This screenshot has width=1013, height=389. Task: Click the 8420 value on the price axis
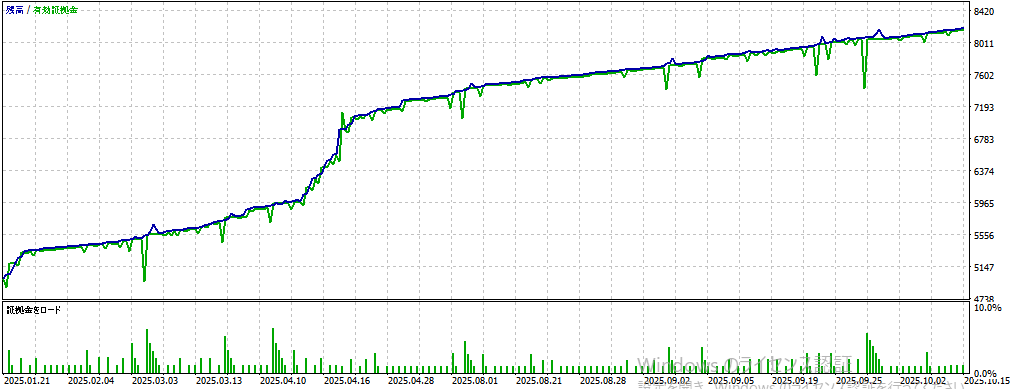[985, 12]
